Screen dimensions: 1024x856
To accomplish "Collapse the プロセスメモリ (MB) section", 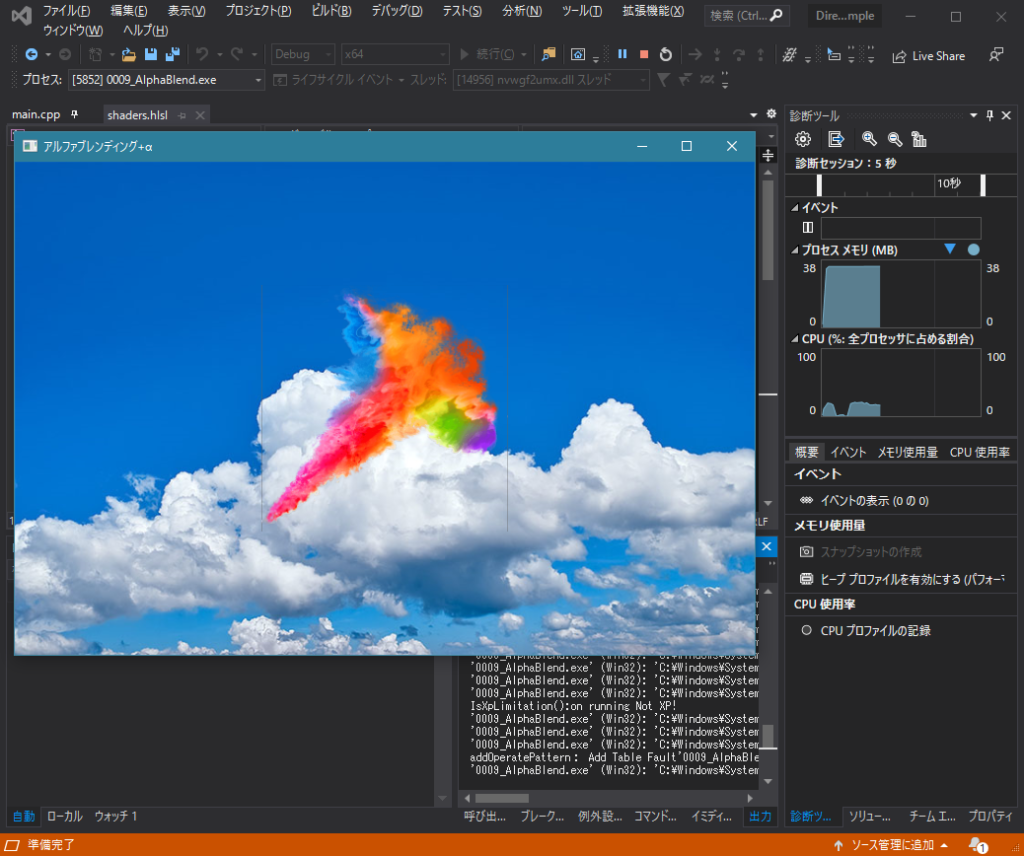I will pos(793,250).
